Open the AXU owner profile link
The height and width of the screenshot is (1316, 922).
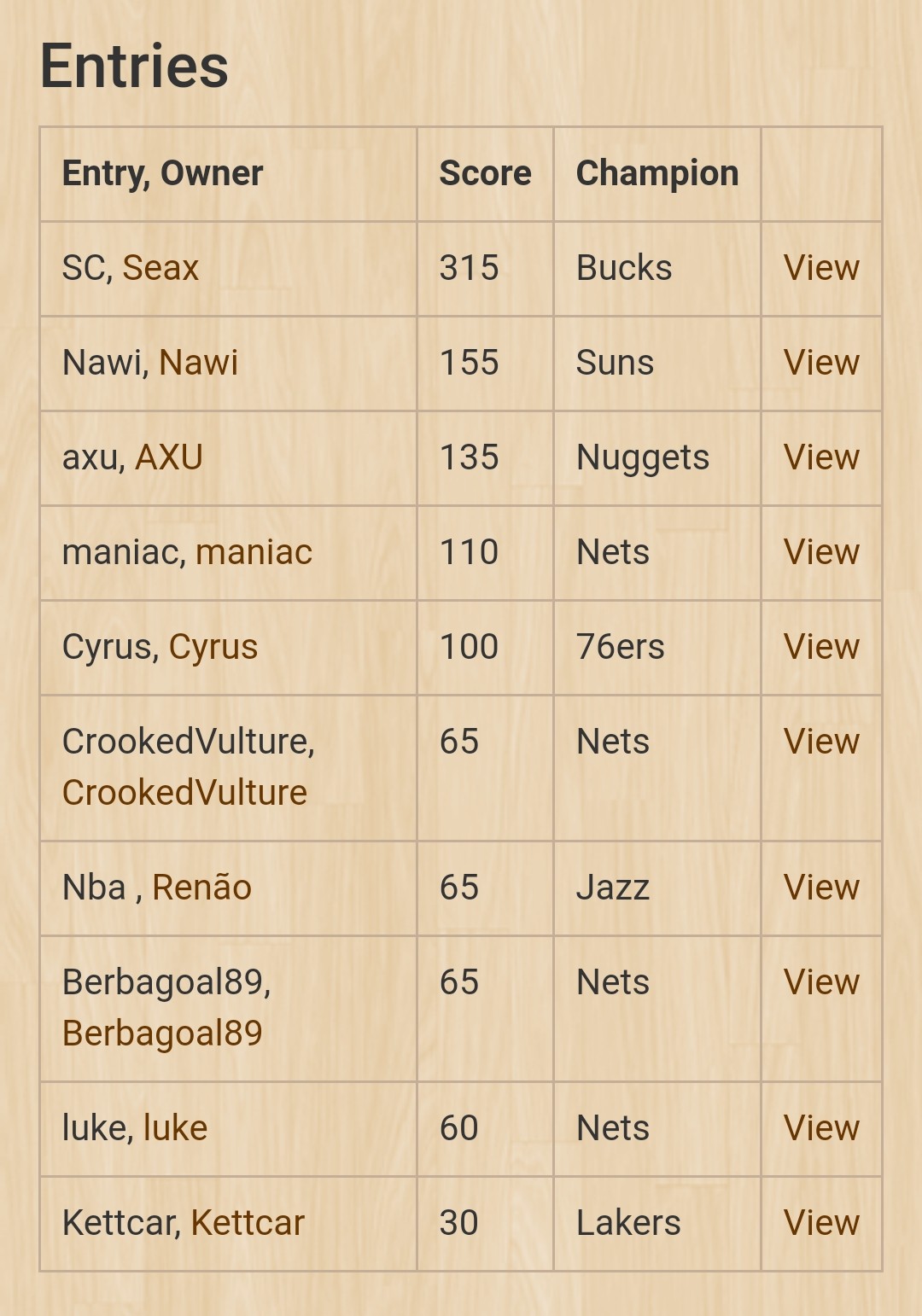click(169, 457)
